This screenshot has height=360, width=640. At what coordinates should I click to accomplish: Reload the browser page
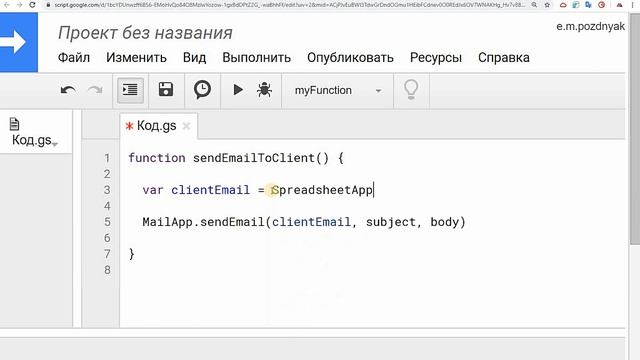(33, 5)
